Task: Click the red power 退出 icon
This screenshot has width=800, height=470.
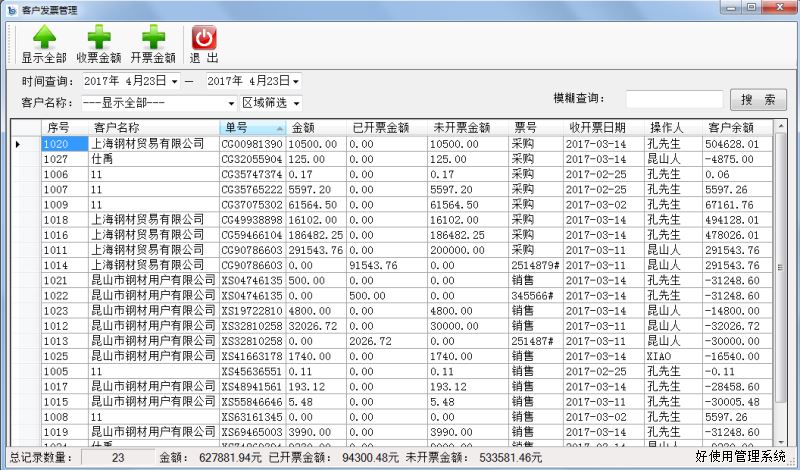Action: [x=204, y=37]
